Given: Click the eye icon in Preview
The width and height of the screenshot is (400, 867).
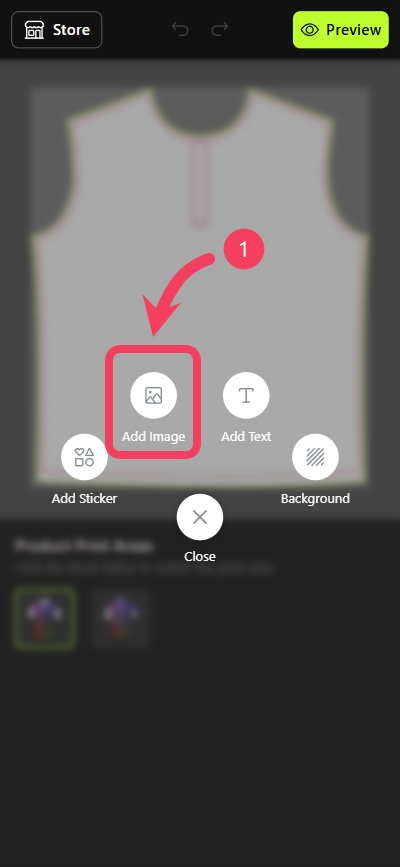Looking at the screenshot, I should click(x=309, y=30).
